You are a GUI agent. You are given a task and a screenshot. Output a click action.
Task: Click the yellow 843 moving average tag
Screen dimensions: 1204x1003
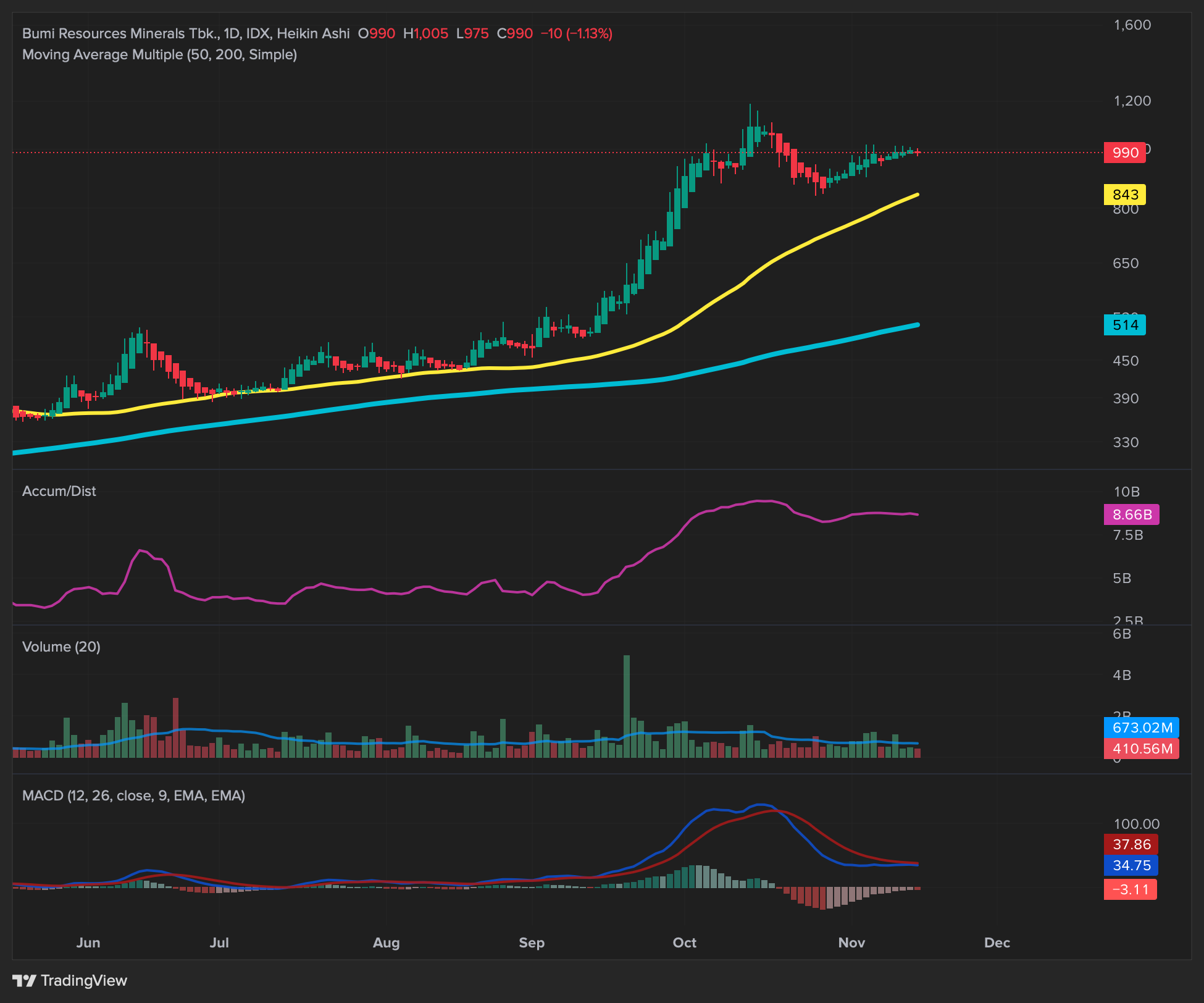tap(1124, 195)
